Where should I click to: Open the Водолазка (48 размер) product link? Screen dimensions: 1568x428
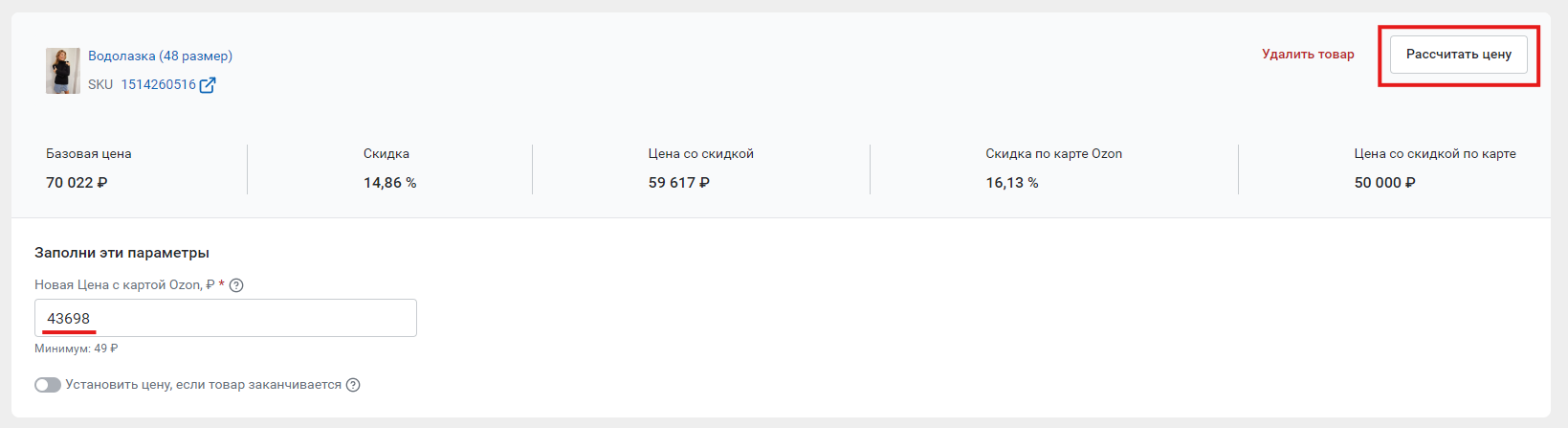point(161,56)
